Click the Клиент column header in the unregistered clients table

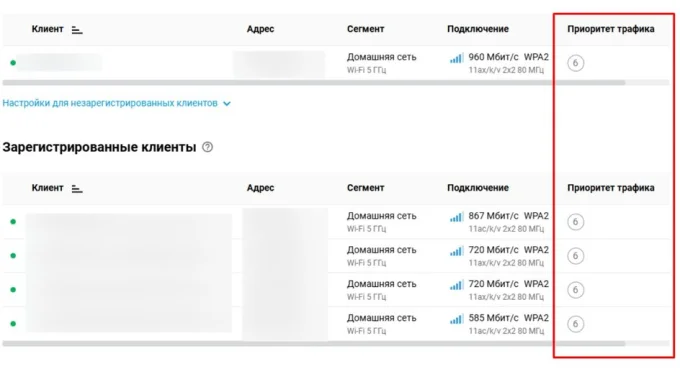(47, 29)
